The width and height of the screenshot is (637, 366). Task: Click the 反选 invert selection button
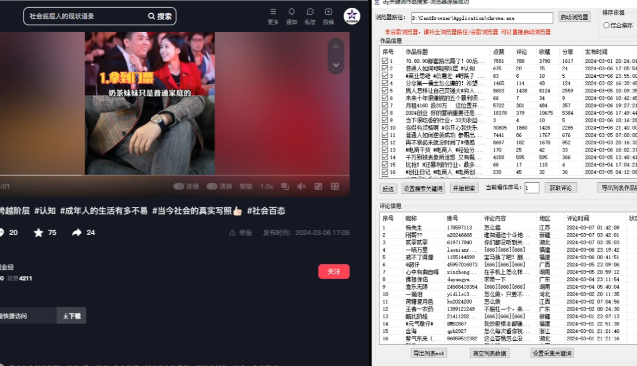pyautogui.click(x=388, y=188)
